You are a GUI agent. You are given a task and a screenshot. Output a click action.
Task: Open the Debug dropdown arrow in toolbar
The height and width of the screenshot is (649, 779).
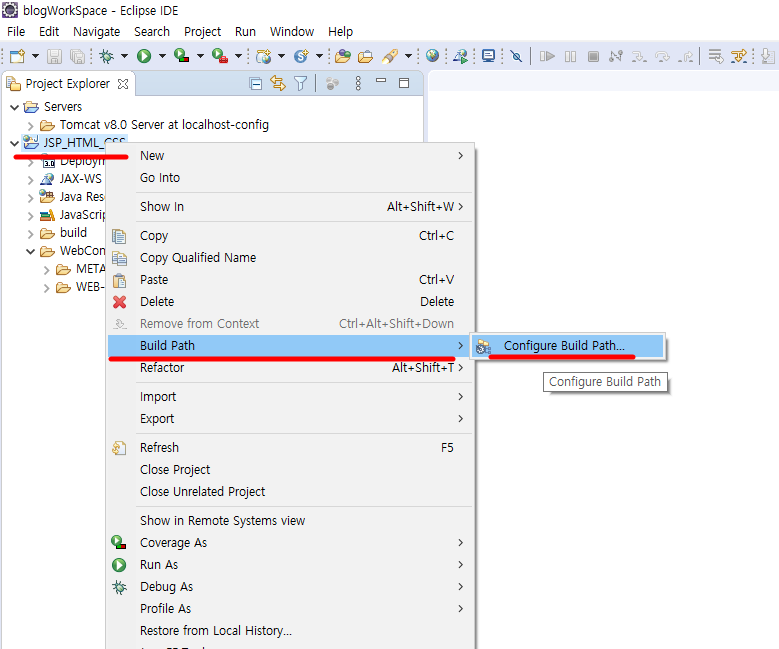click(124, 56)
